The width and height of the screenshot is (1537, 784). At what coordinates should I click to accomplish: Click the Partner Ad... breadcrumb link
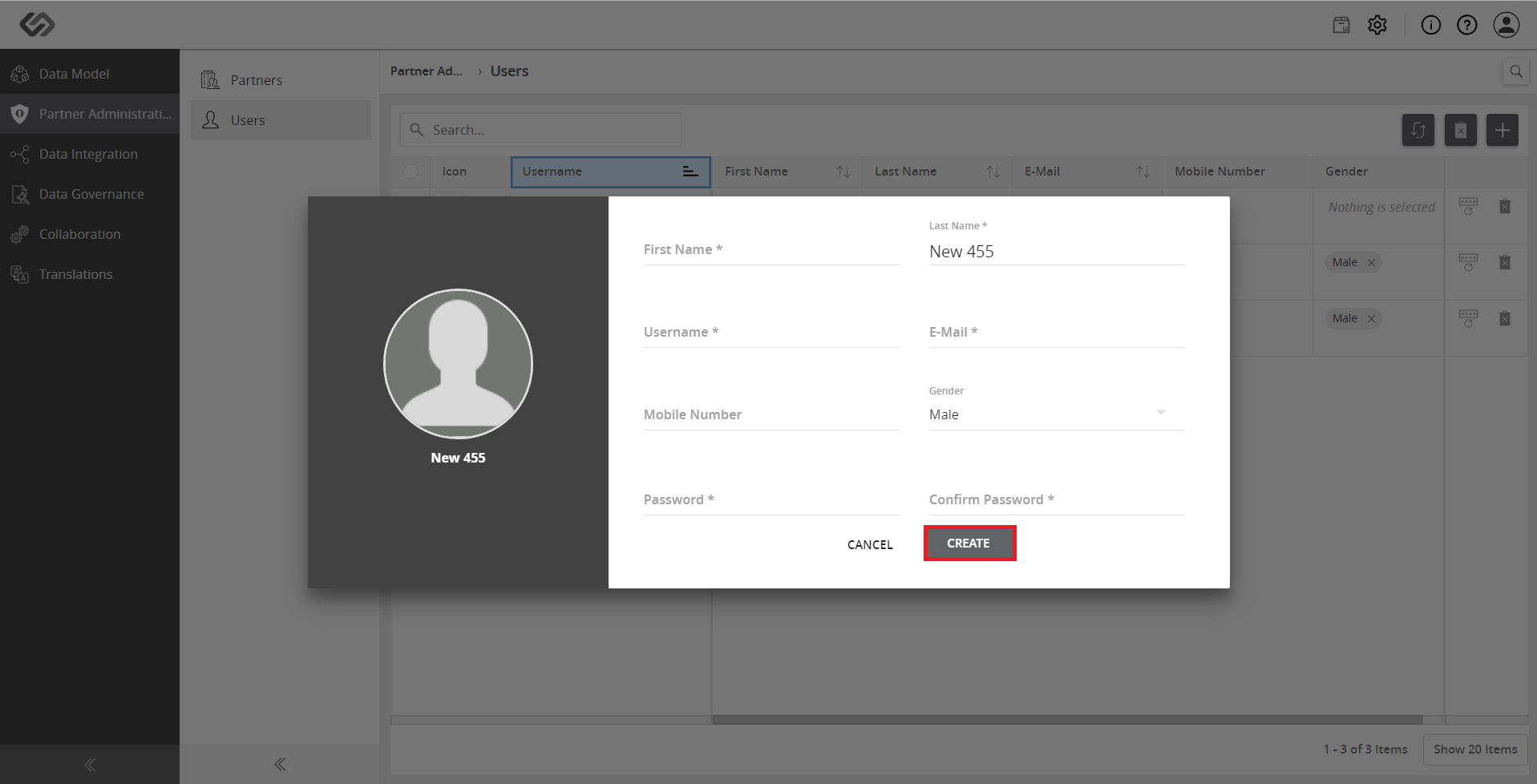click(427, 71)
